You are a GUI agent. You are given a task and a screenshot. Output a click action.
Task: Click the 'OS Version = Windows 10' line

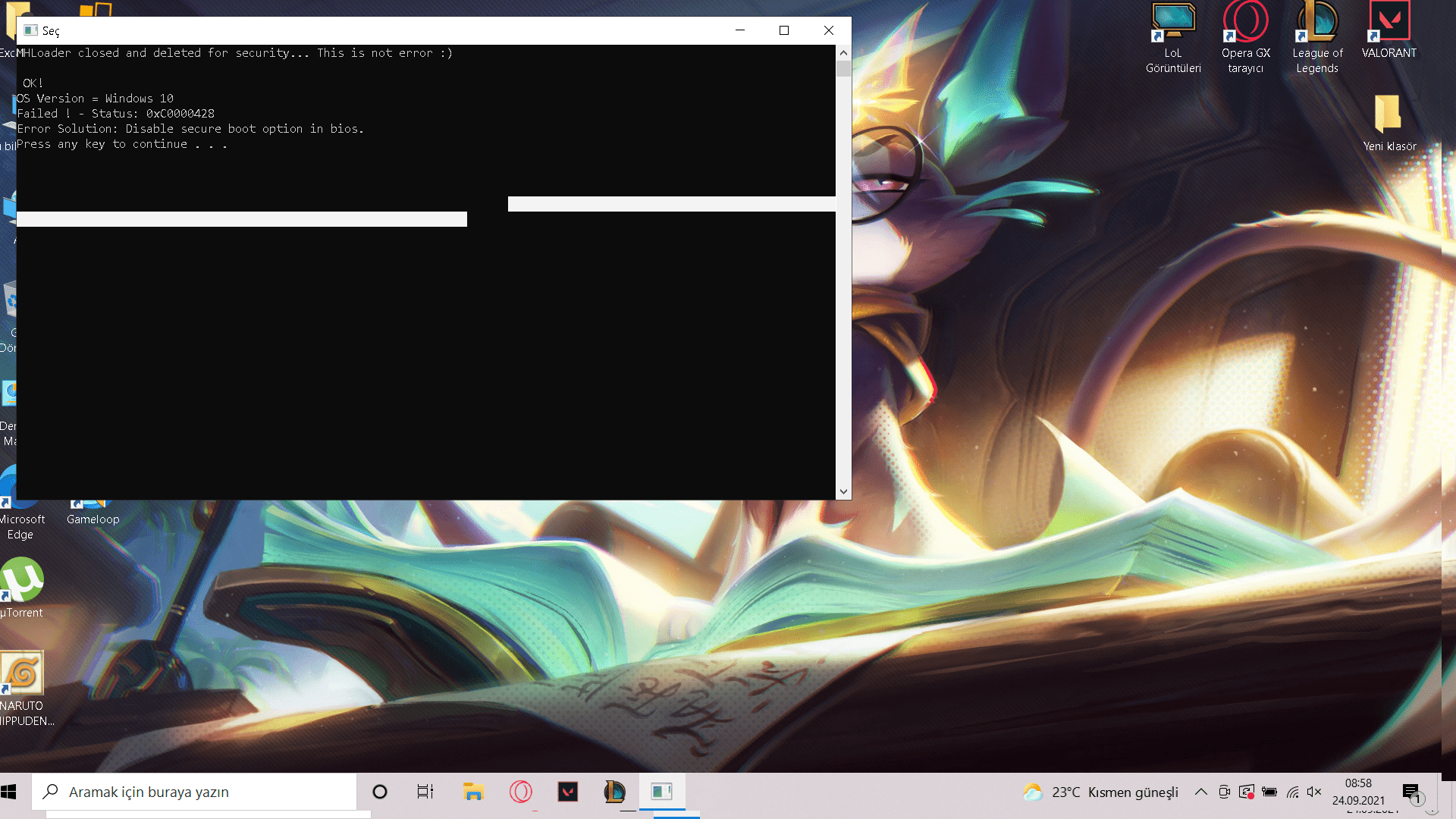(x=95, y=99)
